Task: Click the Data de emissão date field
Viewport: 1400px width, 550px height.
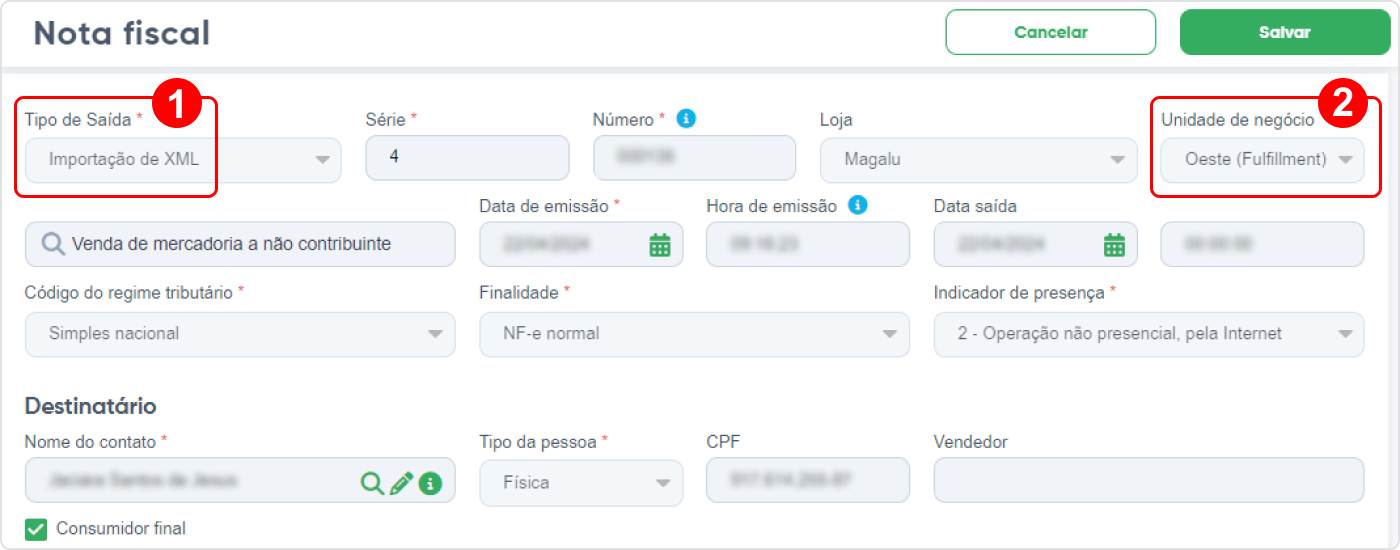Action: pos(581,244)
